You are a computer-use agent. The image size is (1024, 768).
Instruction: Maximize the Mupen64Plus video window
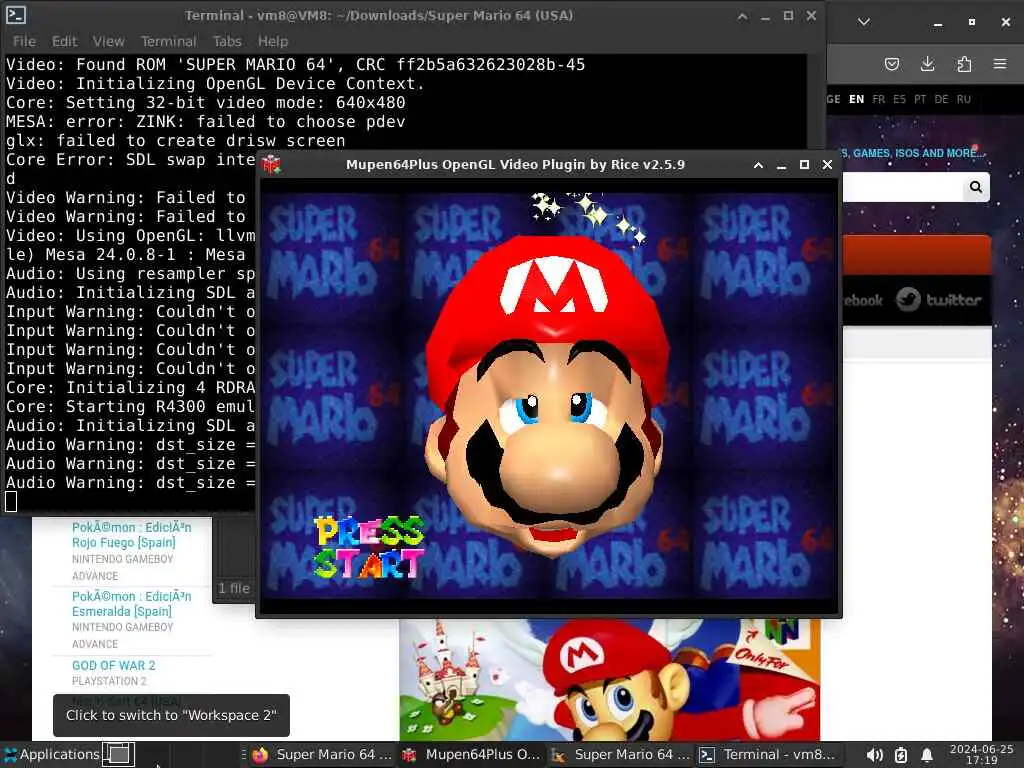tap(805, 165)
